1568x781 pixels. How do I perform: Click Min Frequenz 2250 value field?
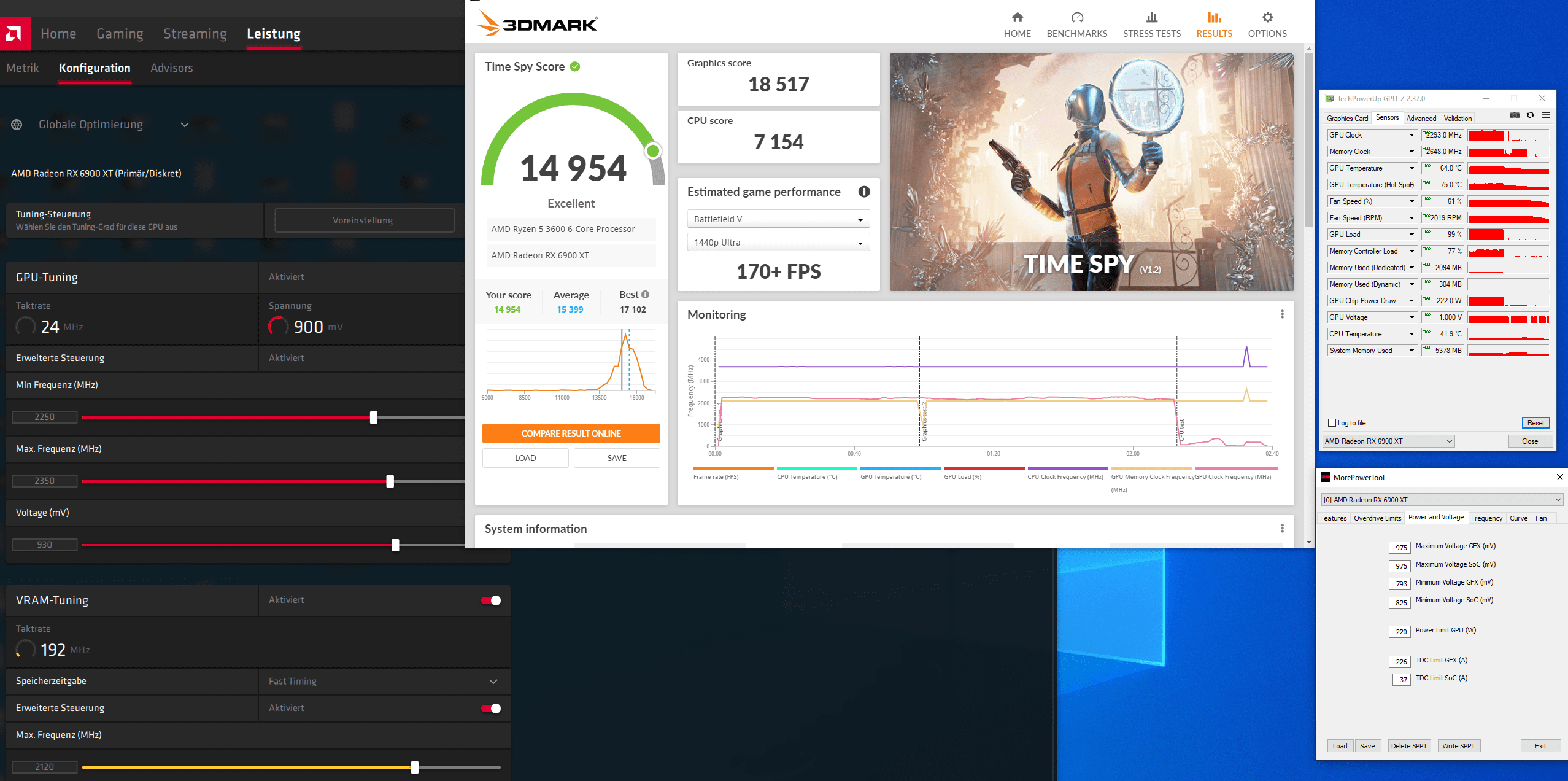[x=44, y=418]
